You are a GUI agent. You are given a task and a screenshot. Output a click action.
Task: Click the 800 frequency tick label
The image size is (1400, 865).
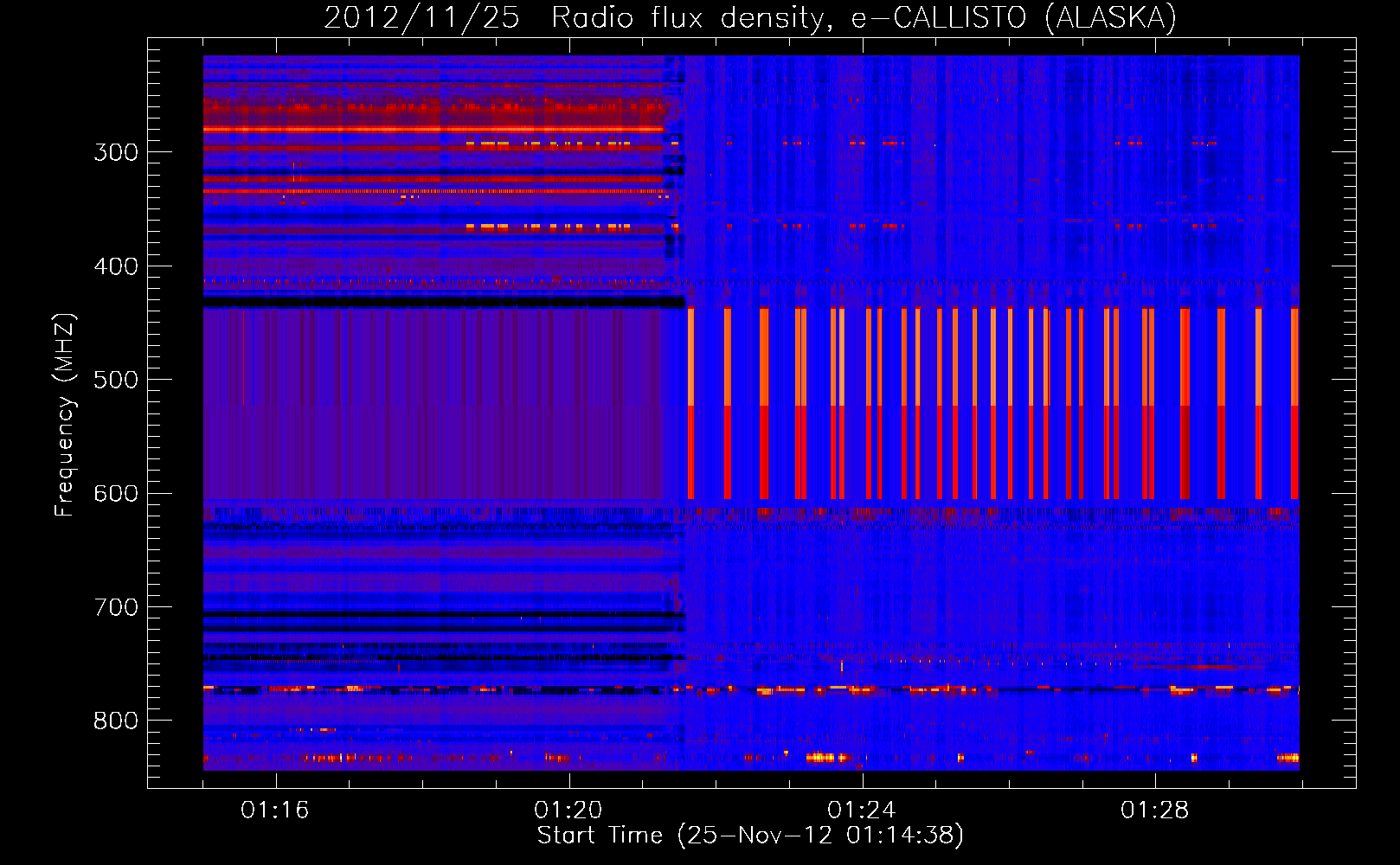tap(116, 721)
